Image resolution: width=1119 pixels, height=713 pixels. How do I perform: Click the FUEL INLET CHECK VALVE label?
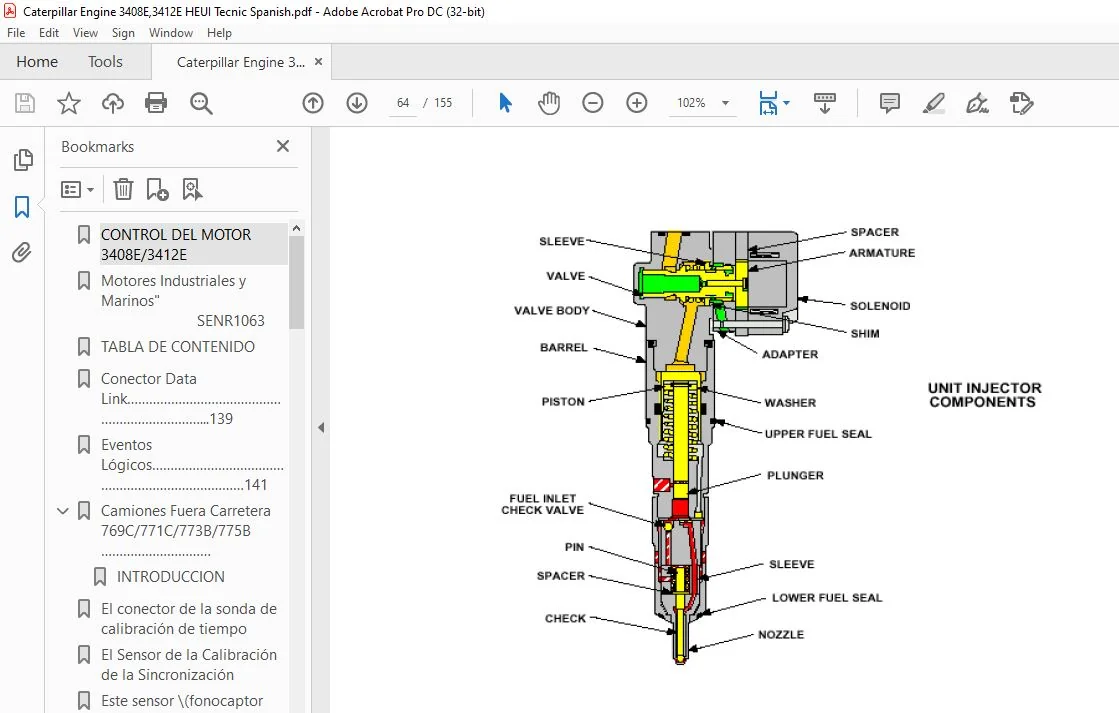542,504
